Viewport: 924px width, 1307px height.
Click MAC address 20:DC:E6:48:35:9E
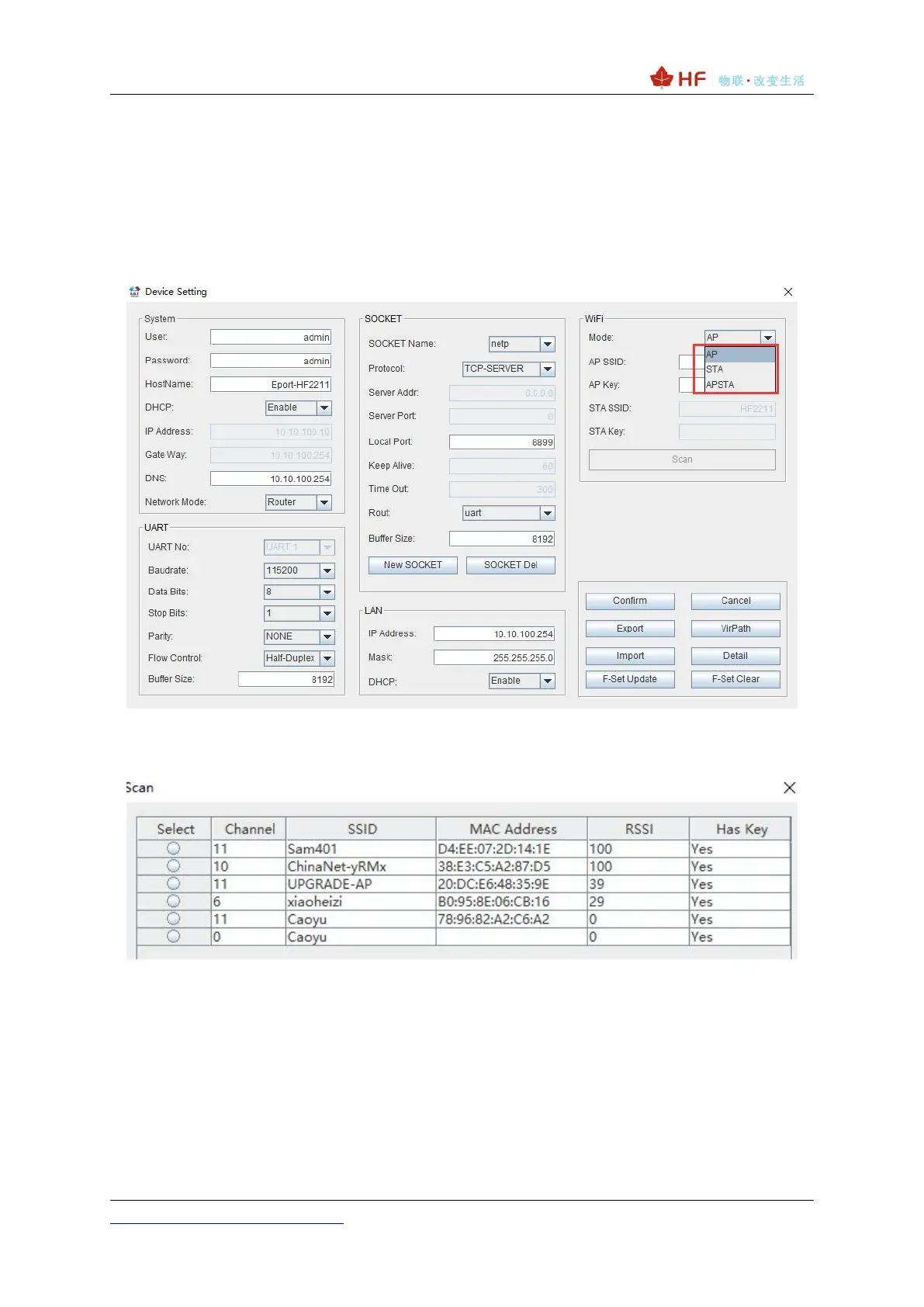click(x=511, y=884)
